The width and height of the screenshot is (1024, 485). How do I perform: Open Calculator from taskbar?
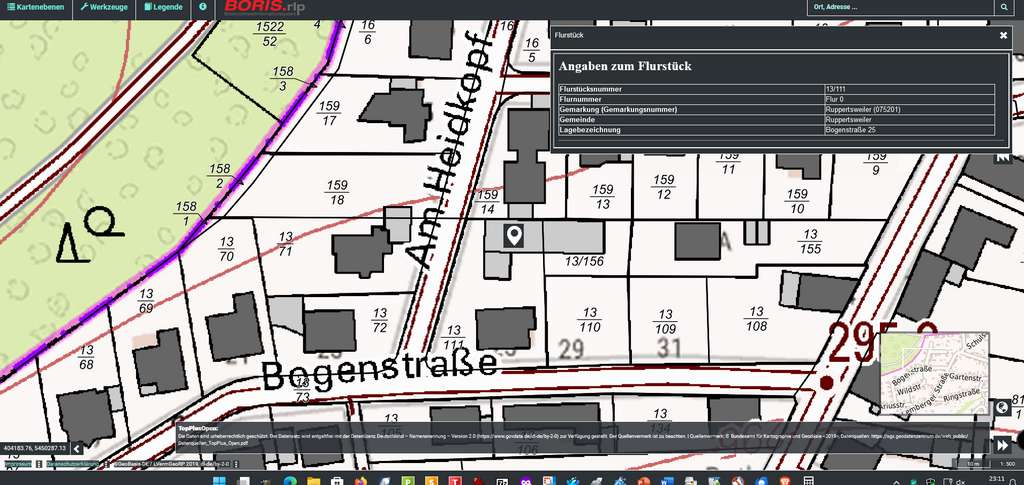click(808, 480)
